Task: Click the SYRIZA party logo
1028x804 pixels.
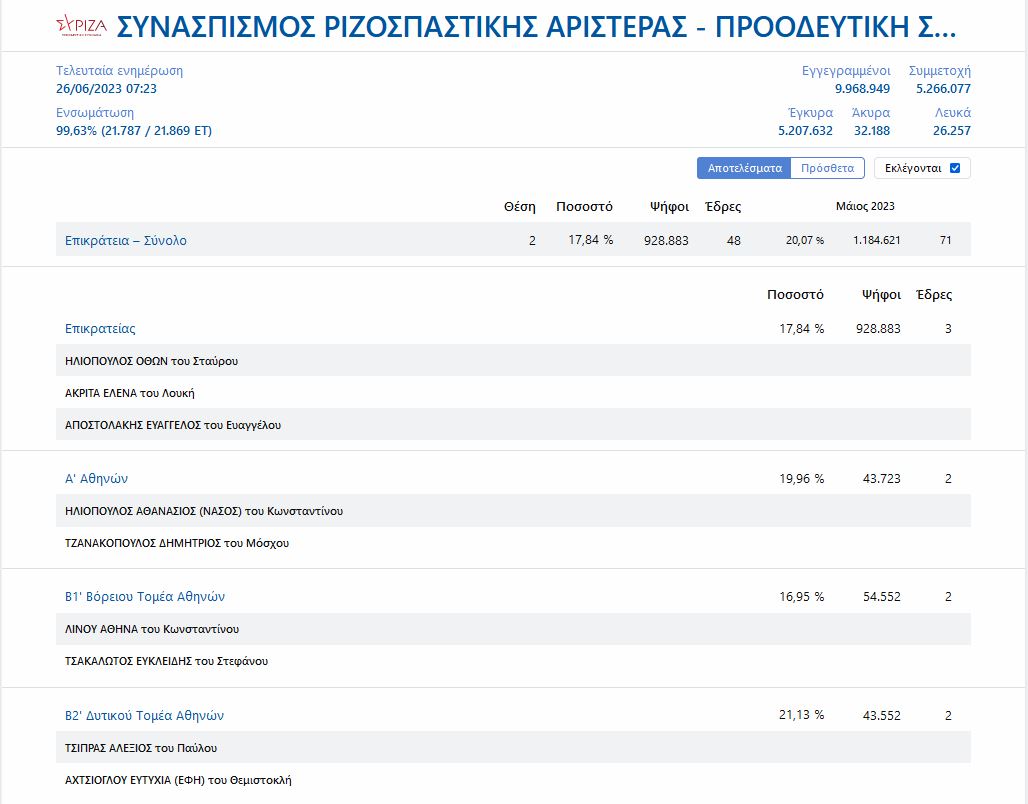Action: [x=81, y=26]
